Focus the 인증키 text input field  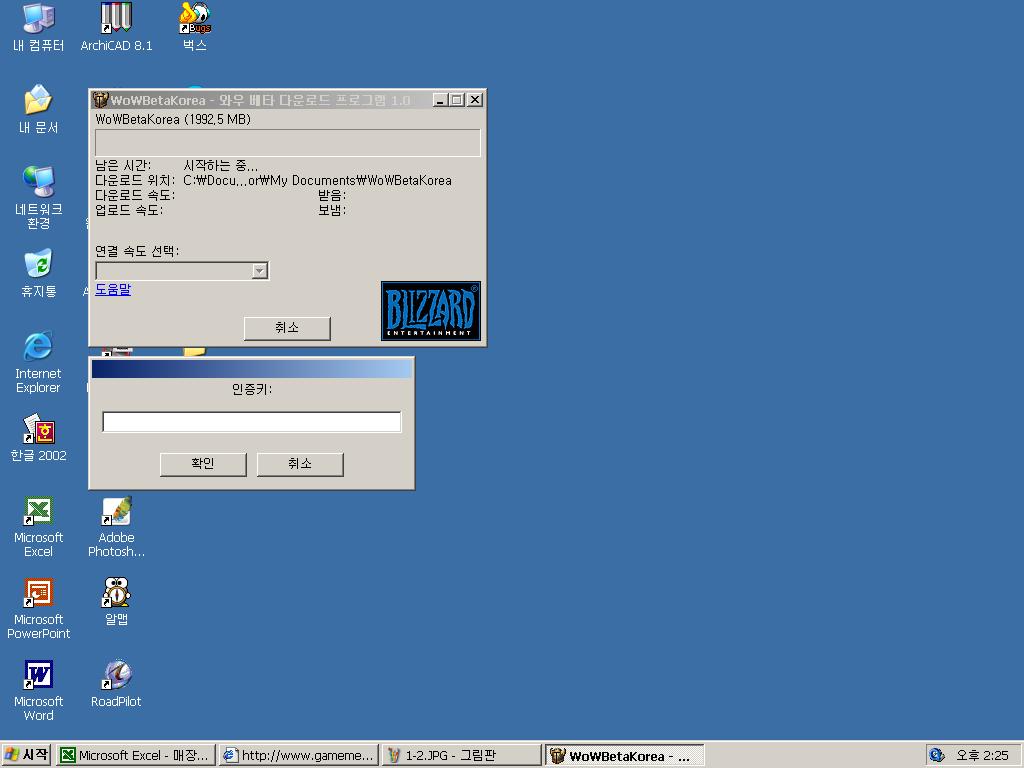tap(251, 422)
